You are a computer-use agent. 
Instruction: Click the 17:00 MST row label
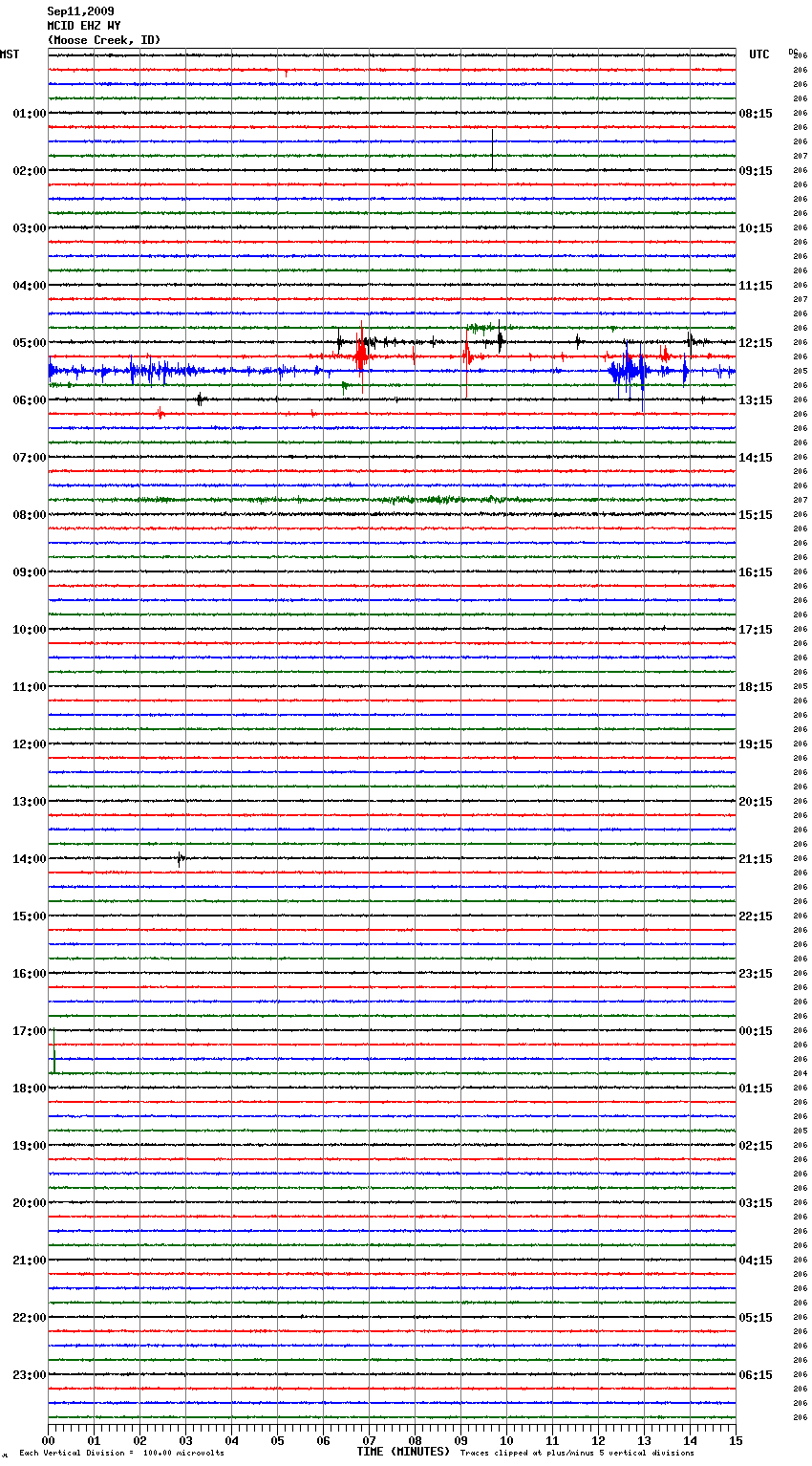[x=30, y=1031]
